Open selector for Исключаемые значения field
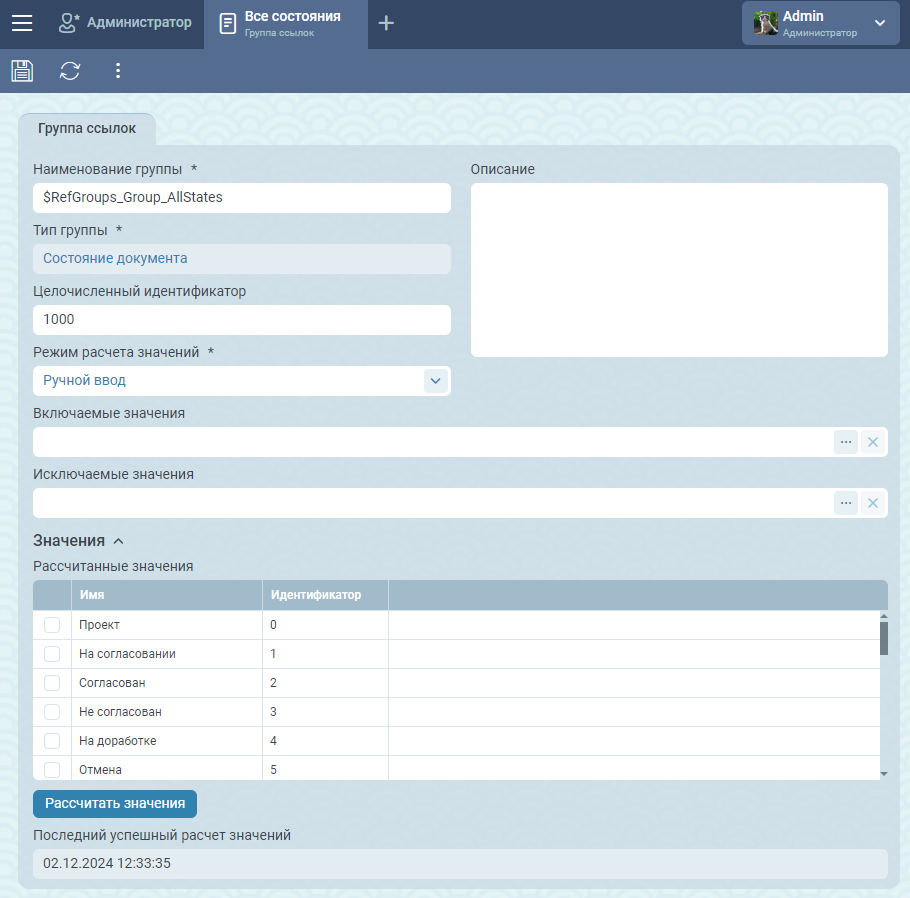 846,503
